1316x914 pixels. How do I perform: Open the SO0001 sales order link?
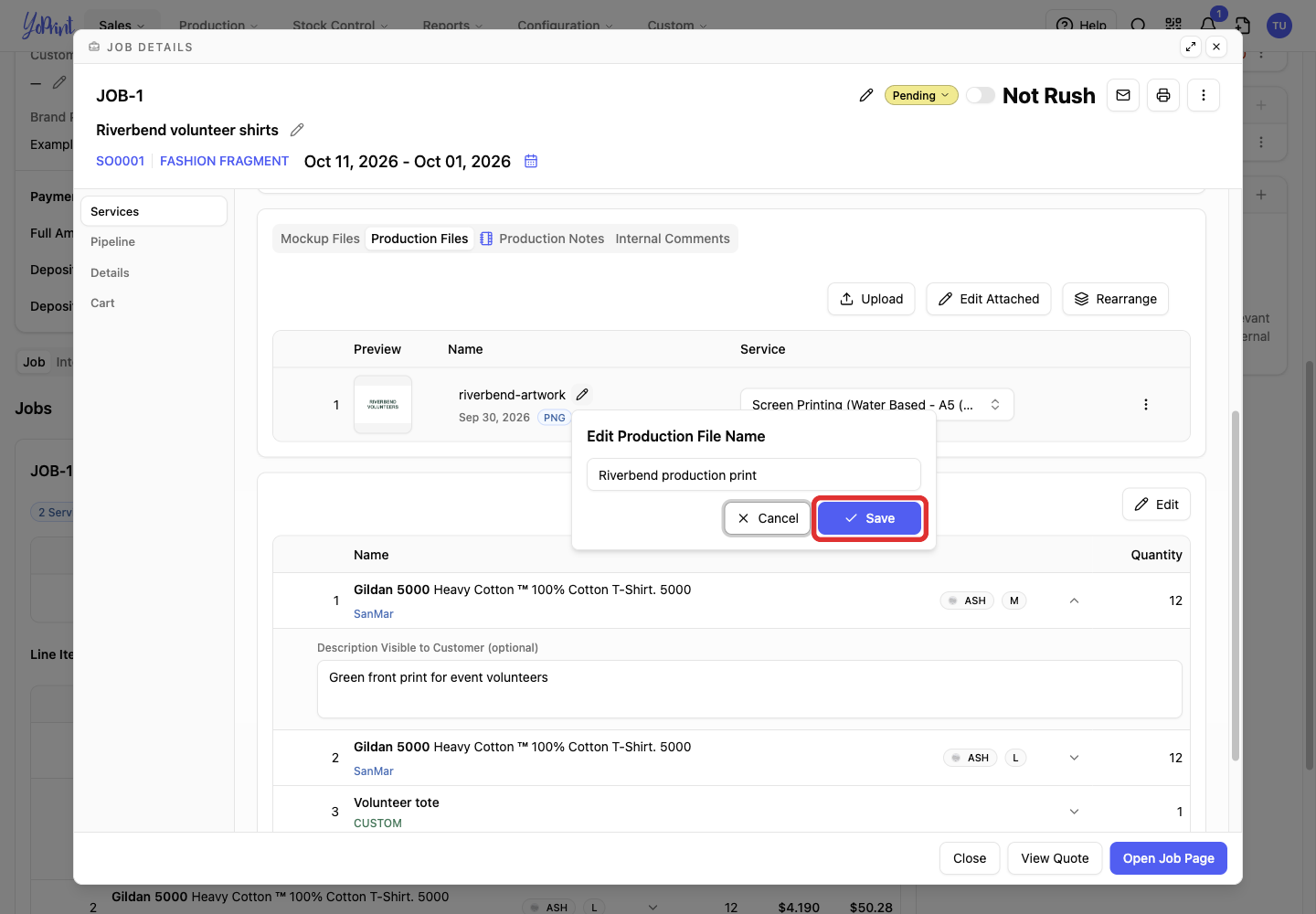click(x=121, y=161)
